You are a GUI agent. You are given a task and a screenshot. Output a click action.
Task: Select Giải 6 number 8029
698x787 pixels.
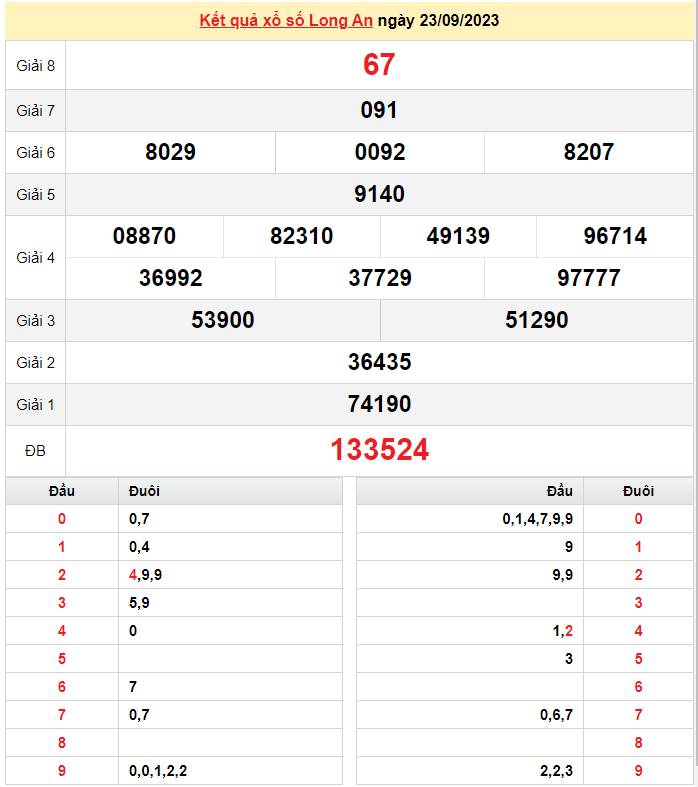(170, 152)
